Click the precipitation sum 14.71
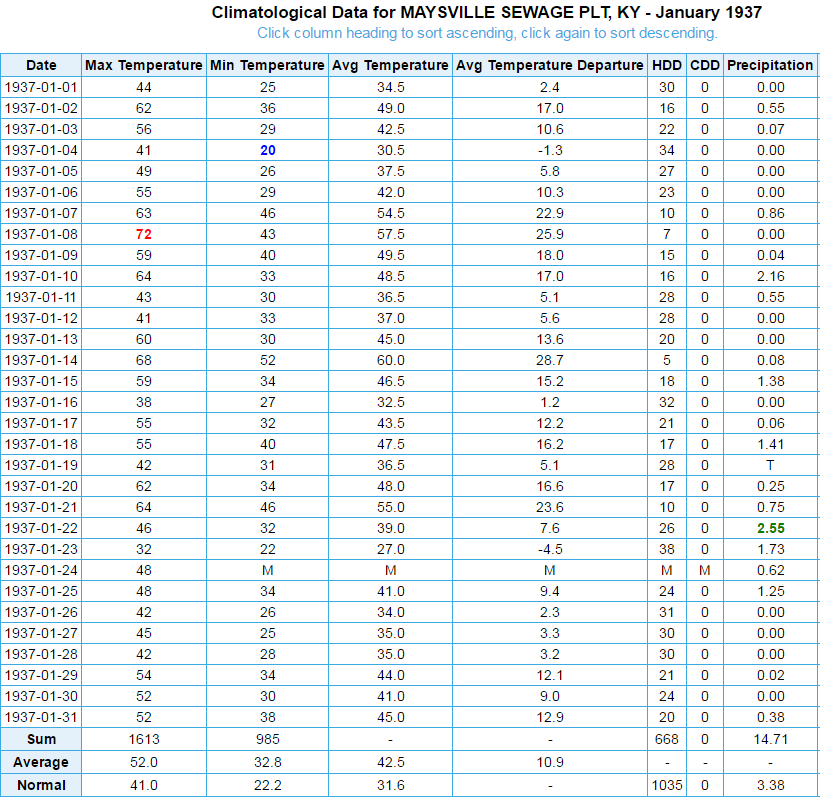This screenshot has height=799, width=820. [771, 739]
